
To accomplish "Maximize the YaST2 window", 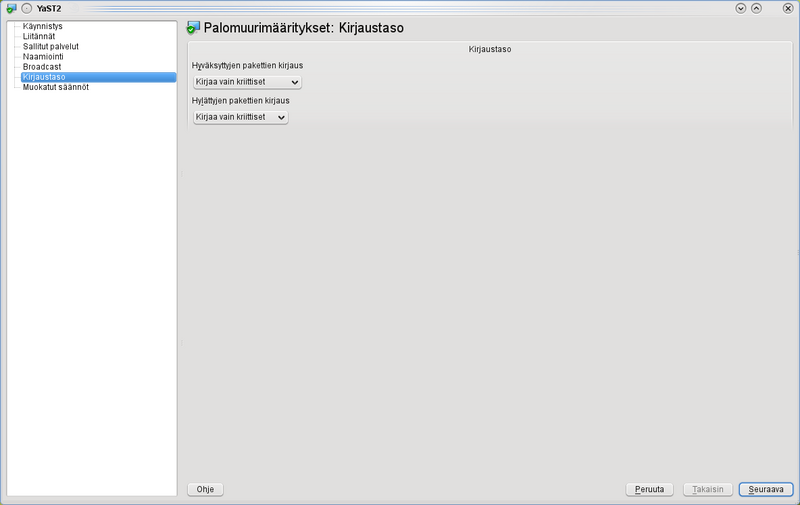I will 757,8.
